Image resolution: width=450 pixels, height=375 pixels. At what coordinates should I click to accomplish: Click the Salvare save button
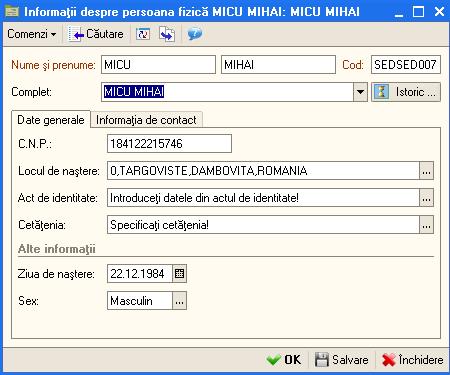[342, 360]
